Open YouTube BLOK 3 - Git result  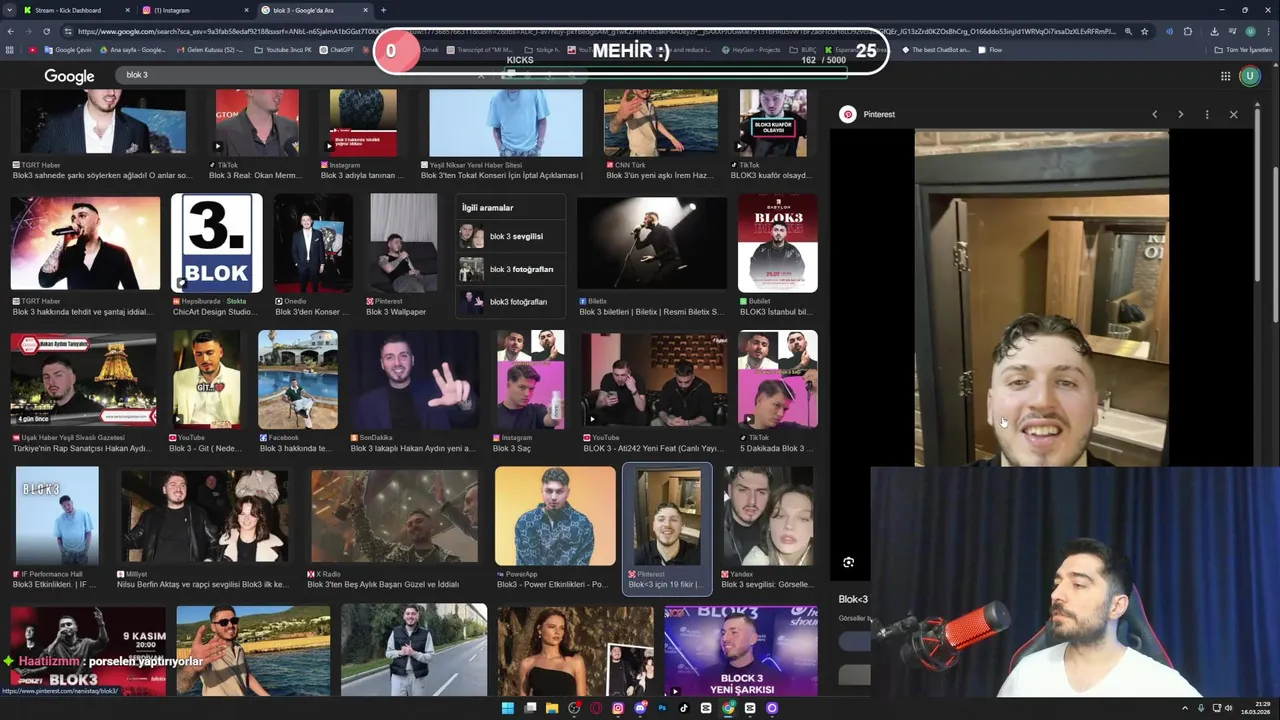pos(206,380)
